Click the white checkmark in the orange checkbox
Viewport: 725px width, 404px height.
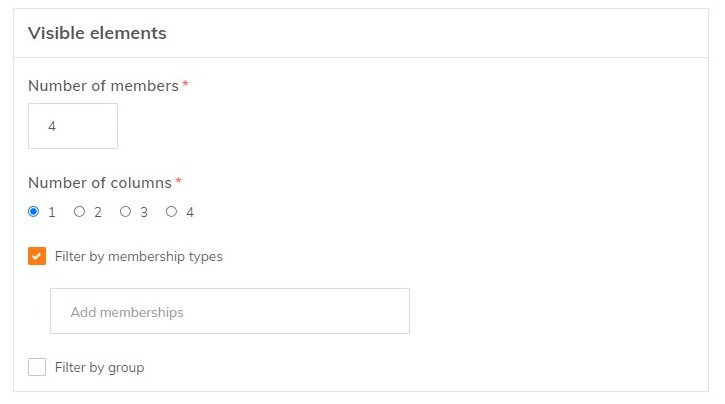pos(37,256)
